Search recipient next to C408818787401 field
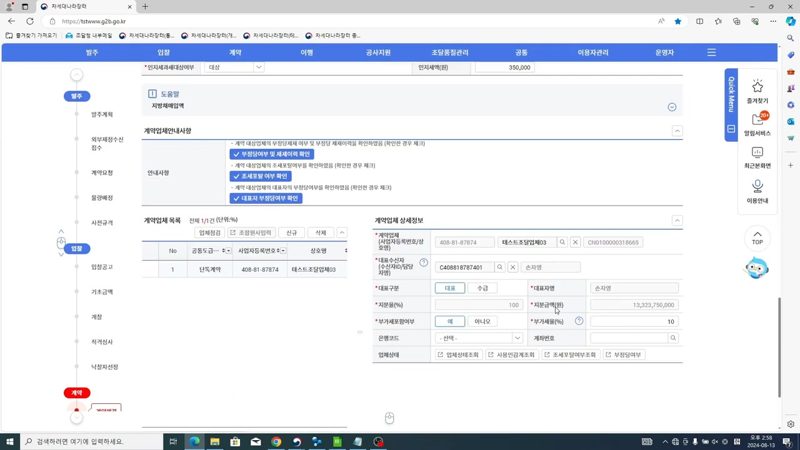This screenshot has height=450, width=800. pos(499,267)
